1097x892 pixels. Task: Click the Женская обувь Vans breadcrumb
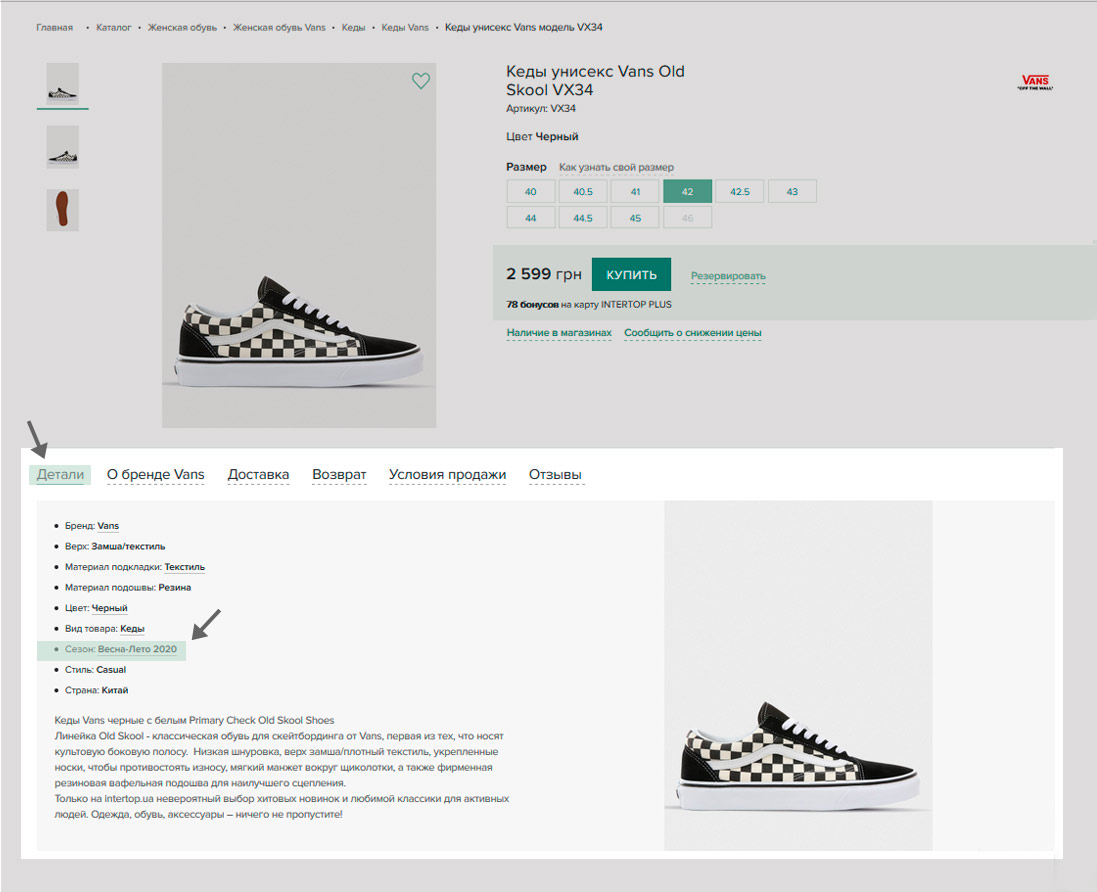[x=279, y=27]
